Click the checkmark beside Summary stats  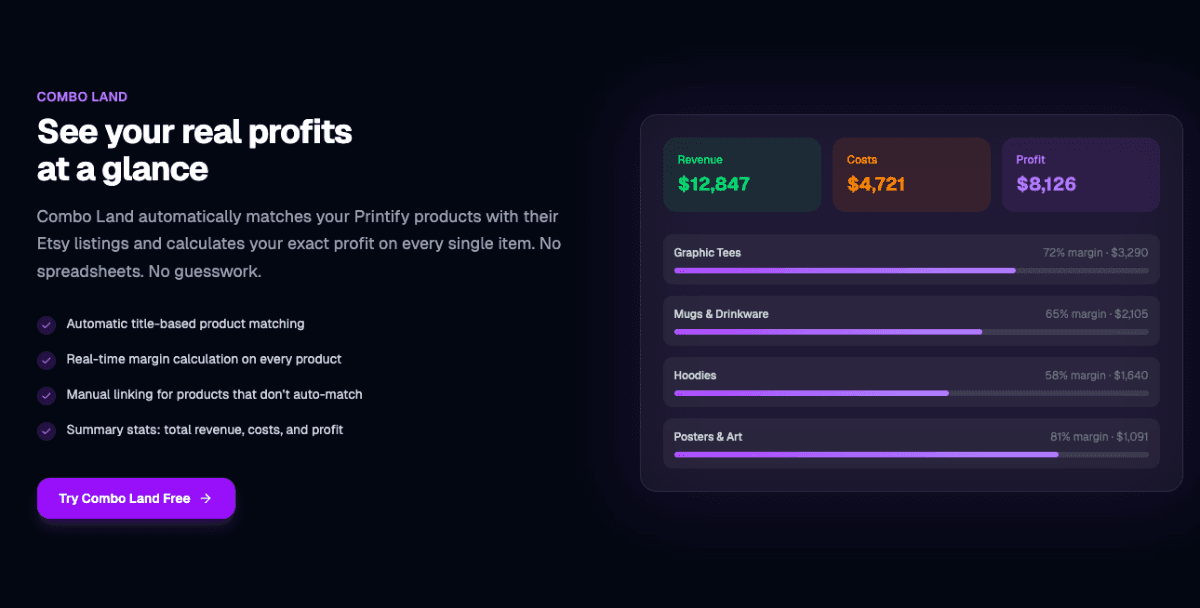[46, 431]
